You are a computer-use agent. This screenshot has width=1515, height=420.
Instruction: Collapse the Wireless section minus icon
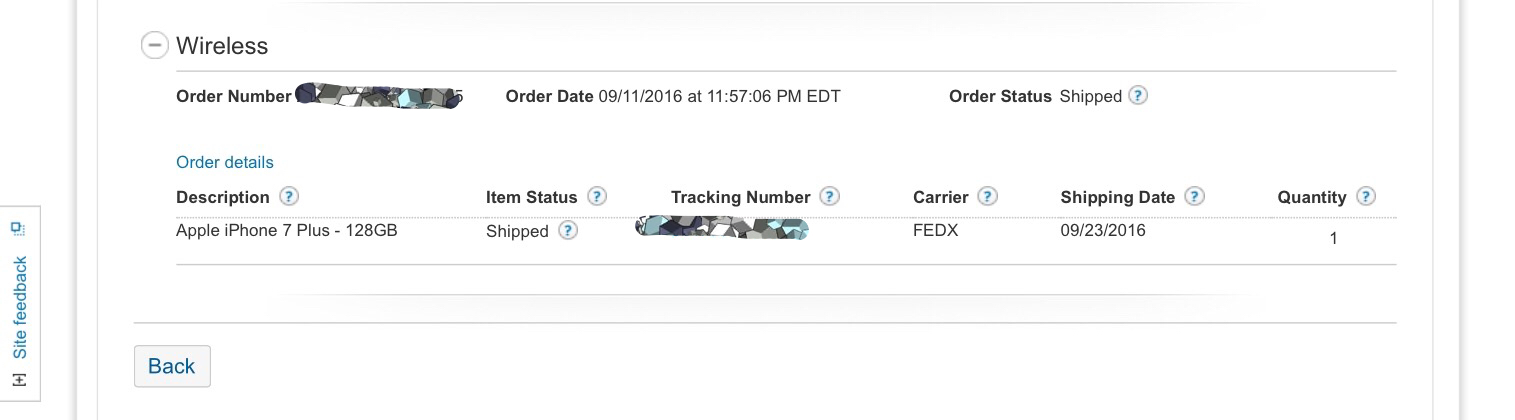coord(154,45)
